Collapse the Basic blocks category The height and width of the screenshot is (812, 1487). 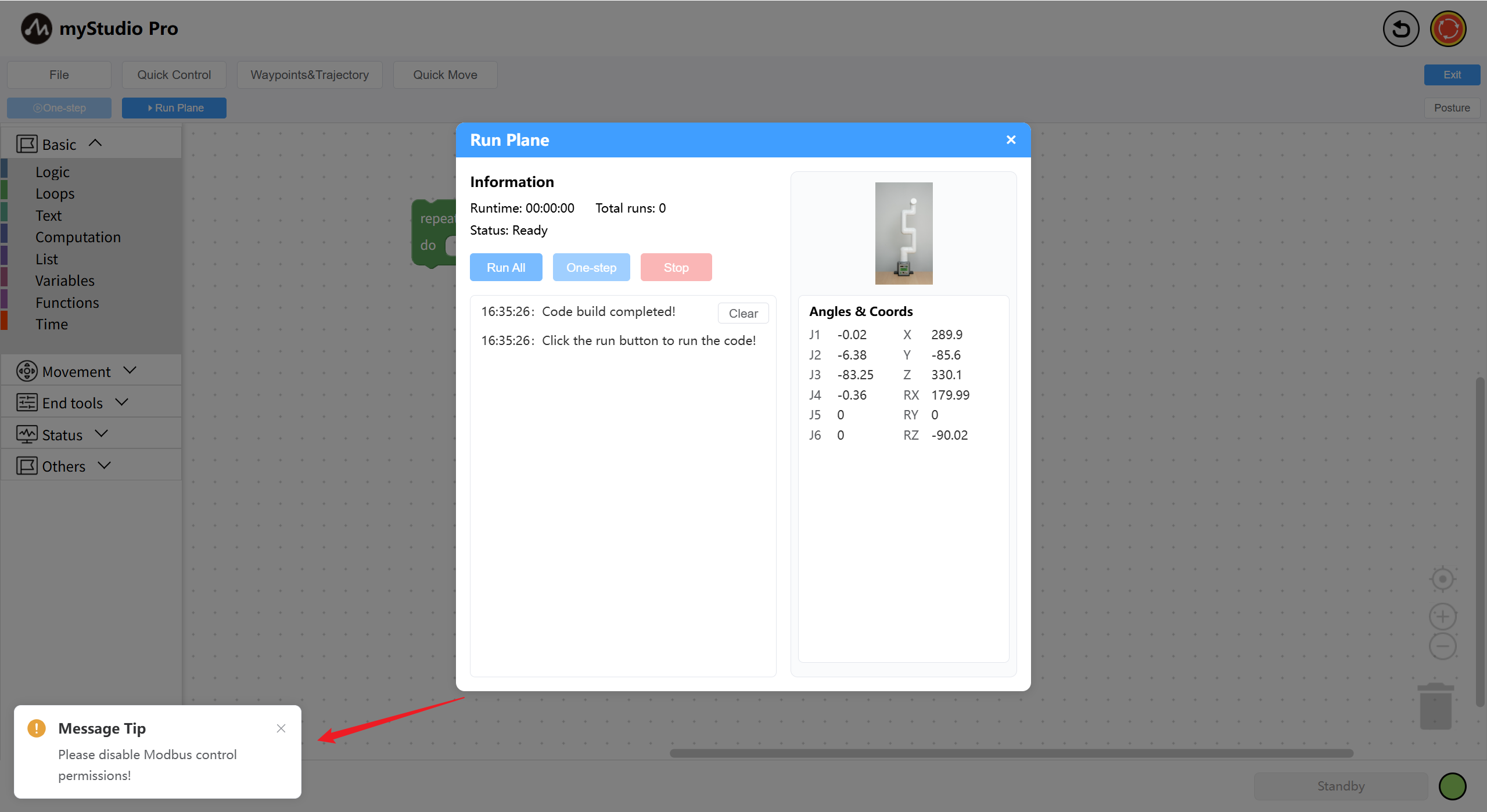[95, 143]
